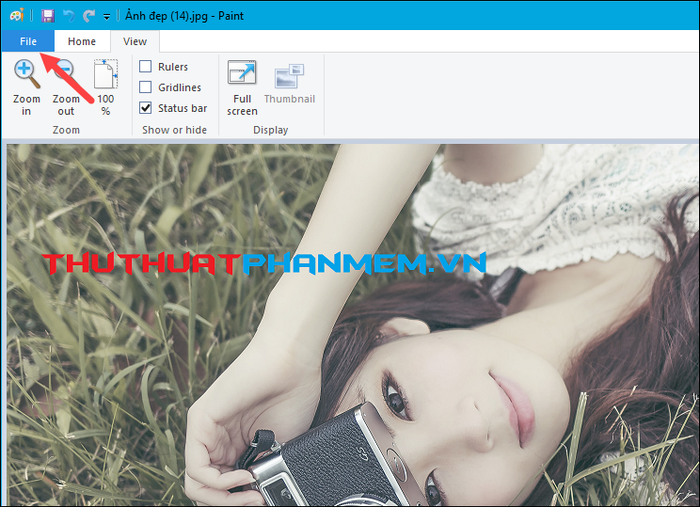This screenshot has width=700, height=507.
Task: Uncheck the Status bar option
Action: (x=146, y=108)
